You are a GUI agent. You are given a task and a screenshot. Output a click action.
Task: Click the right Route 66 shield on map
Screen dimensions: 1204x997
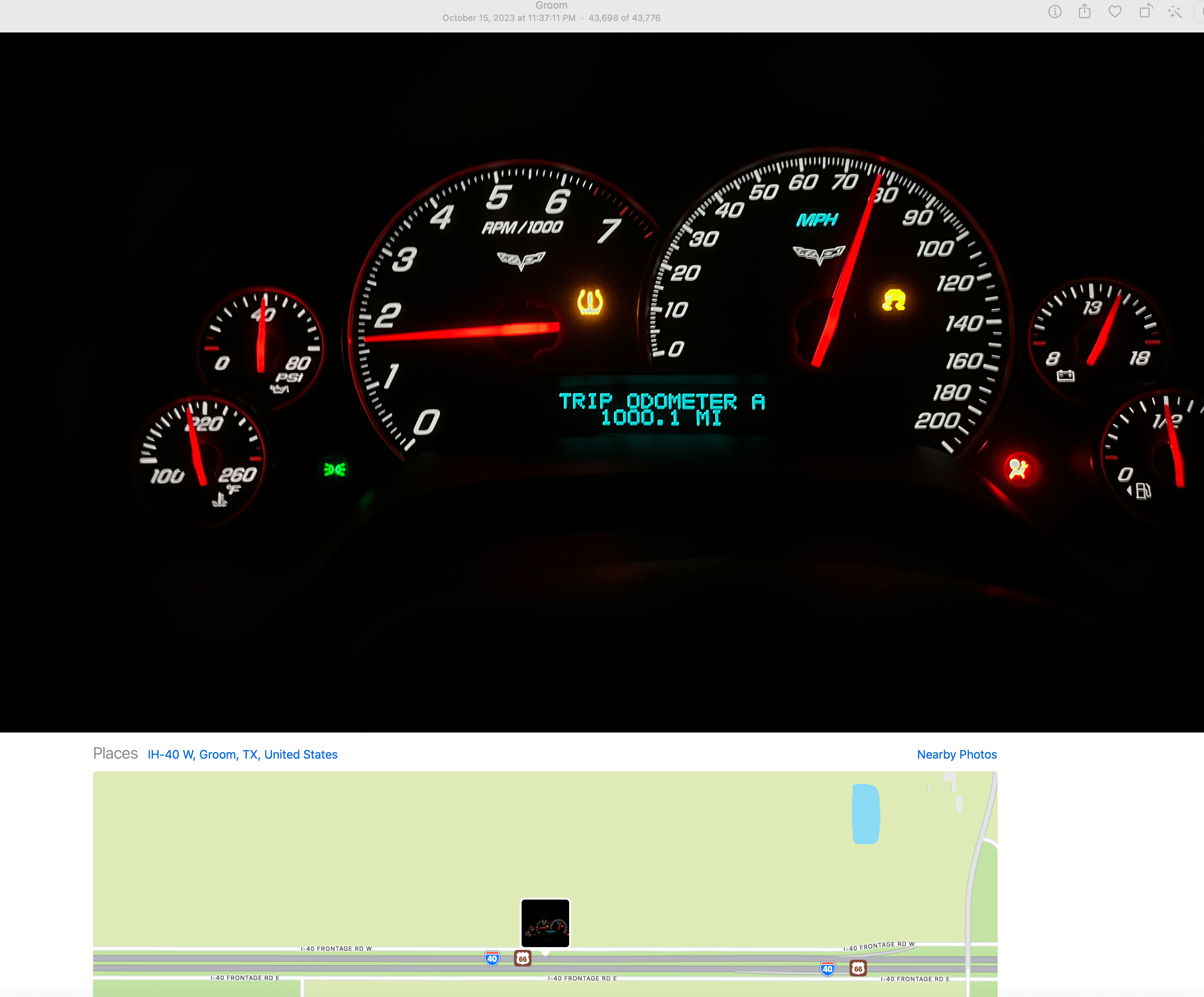click(858, 969)
